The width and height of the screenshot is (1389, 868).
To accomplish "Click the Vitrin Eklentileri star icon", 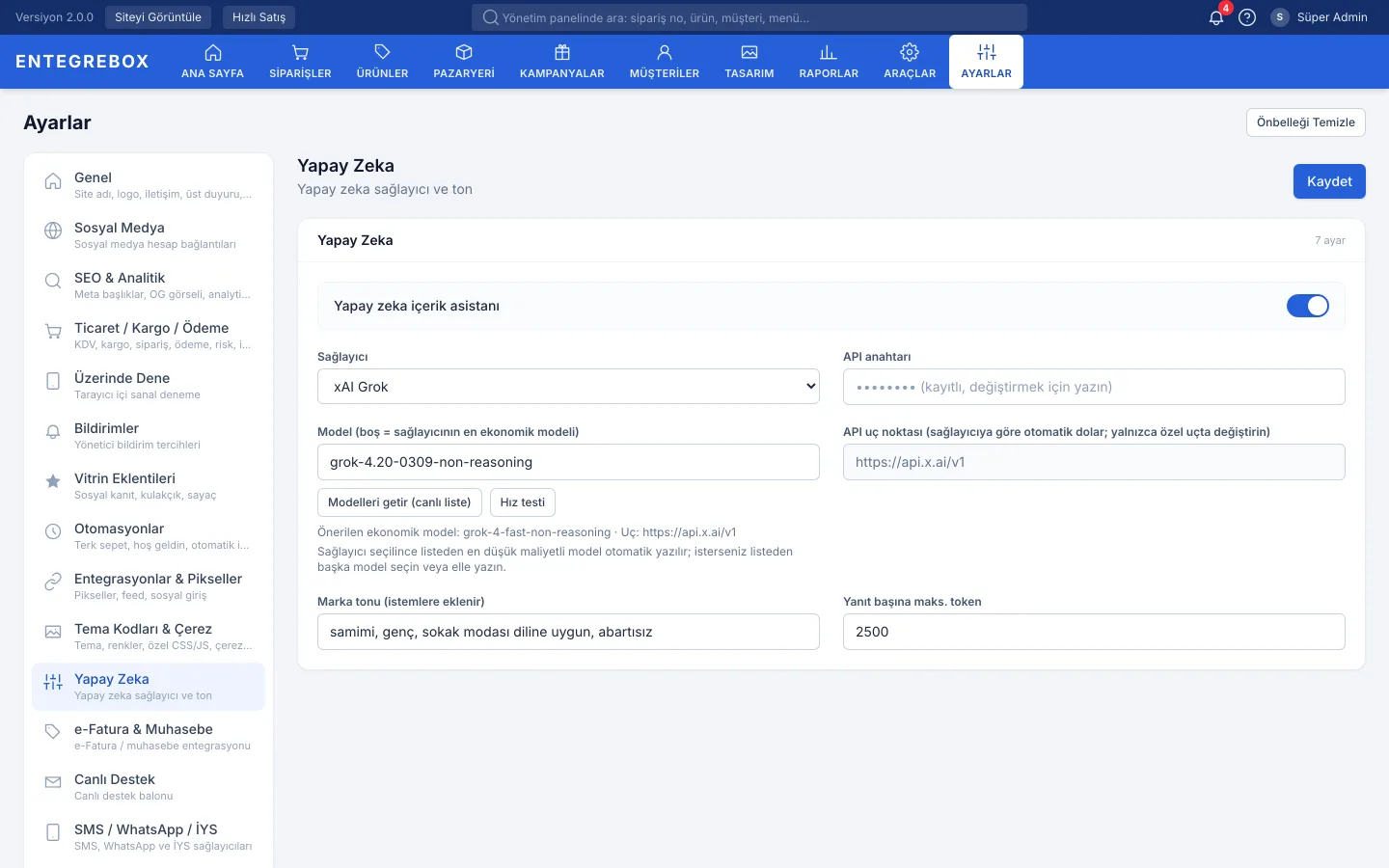I will click(53, 481).
